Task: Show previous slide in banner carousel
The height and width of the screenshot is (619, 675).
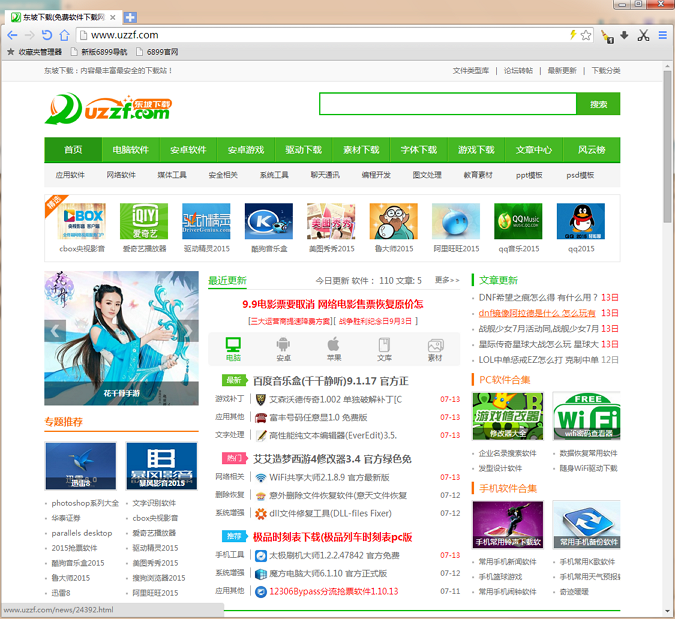Action: 55,331
